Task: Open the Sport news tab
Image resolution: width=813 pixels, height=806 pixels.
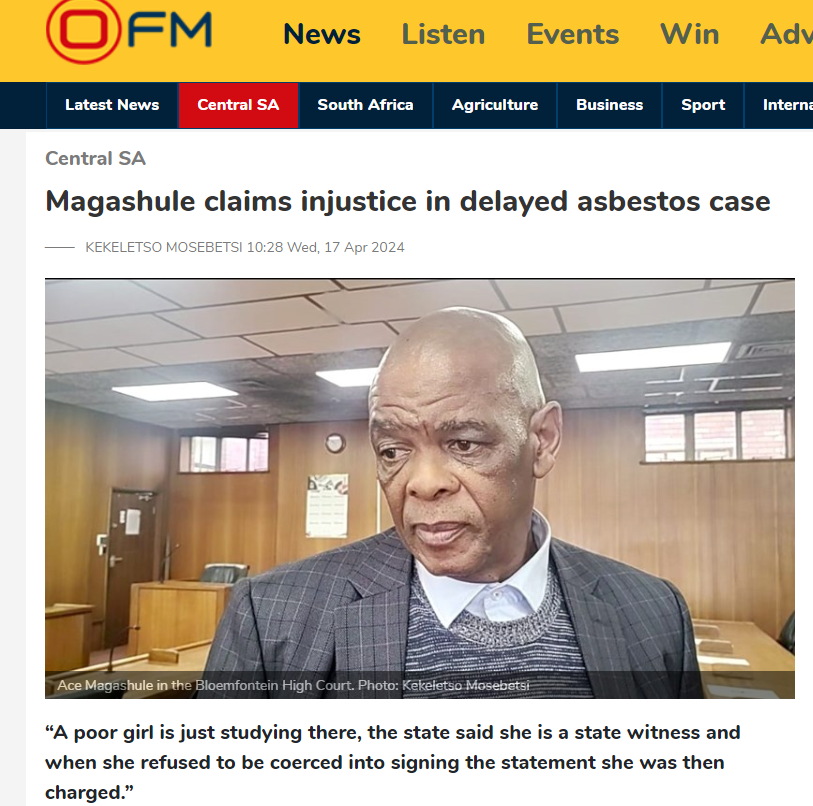Action: click(703, 105)
